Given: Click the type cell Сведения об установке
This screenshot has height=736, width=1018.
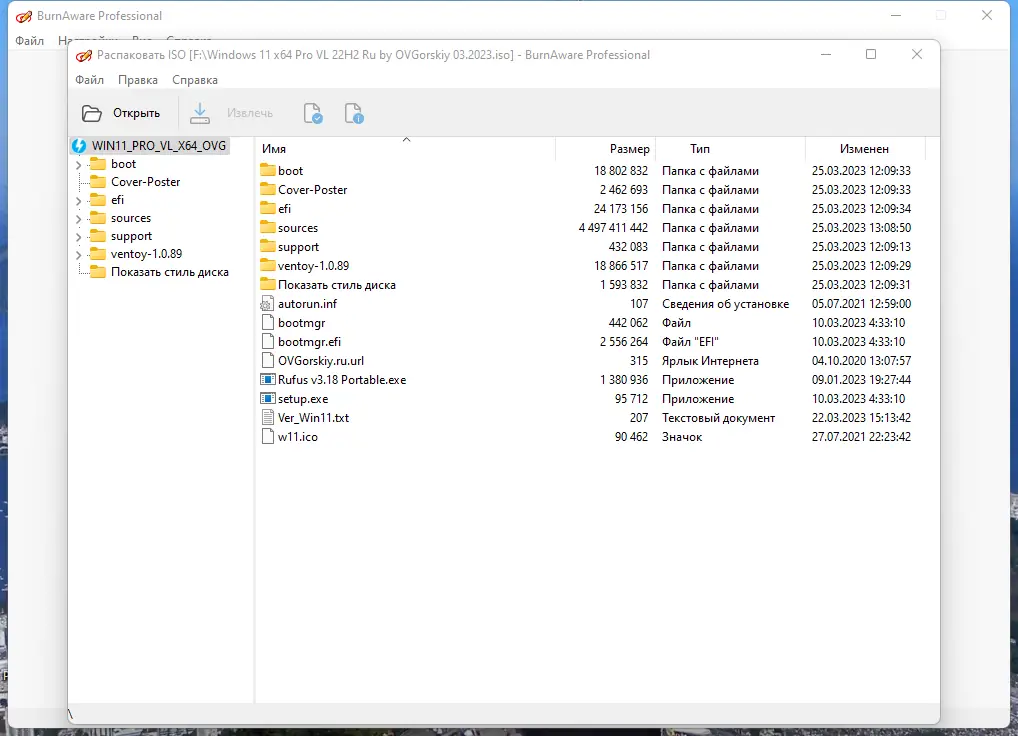Looking at the screenshot, I should tap(725, 304).
